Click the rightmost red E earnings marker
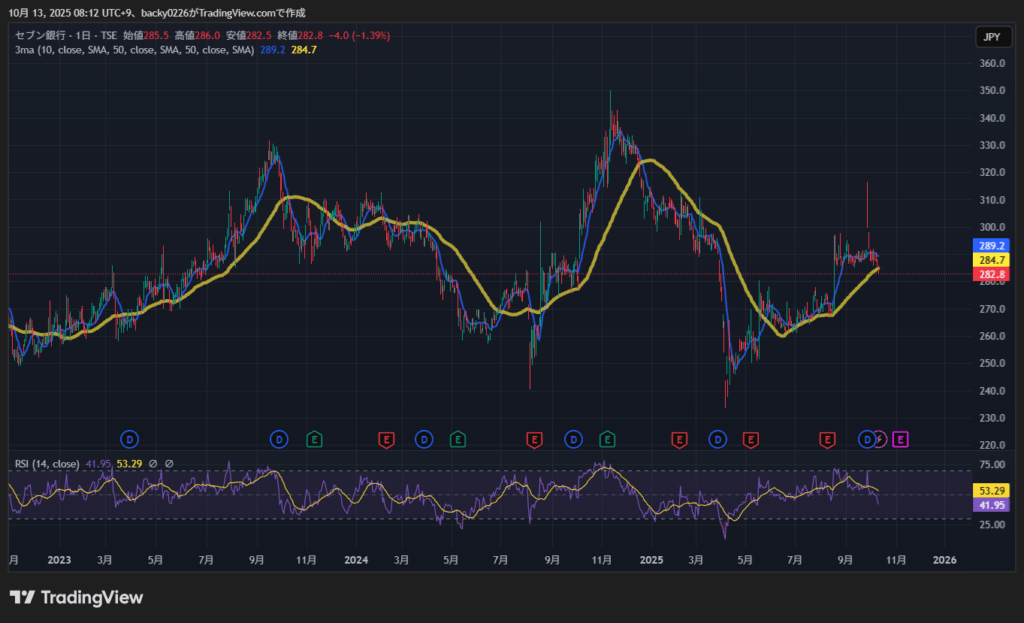Image resolution: width=1024 pixels, height=623 pixels. pos(827,439)
